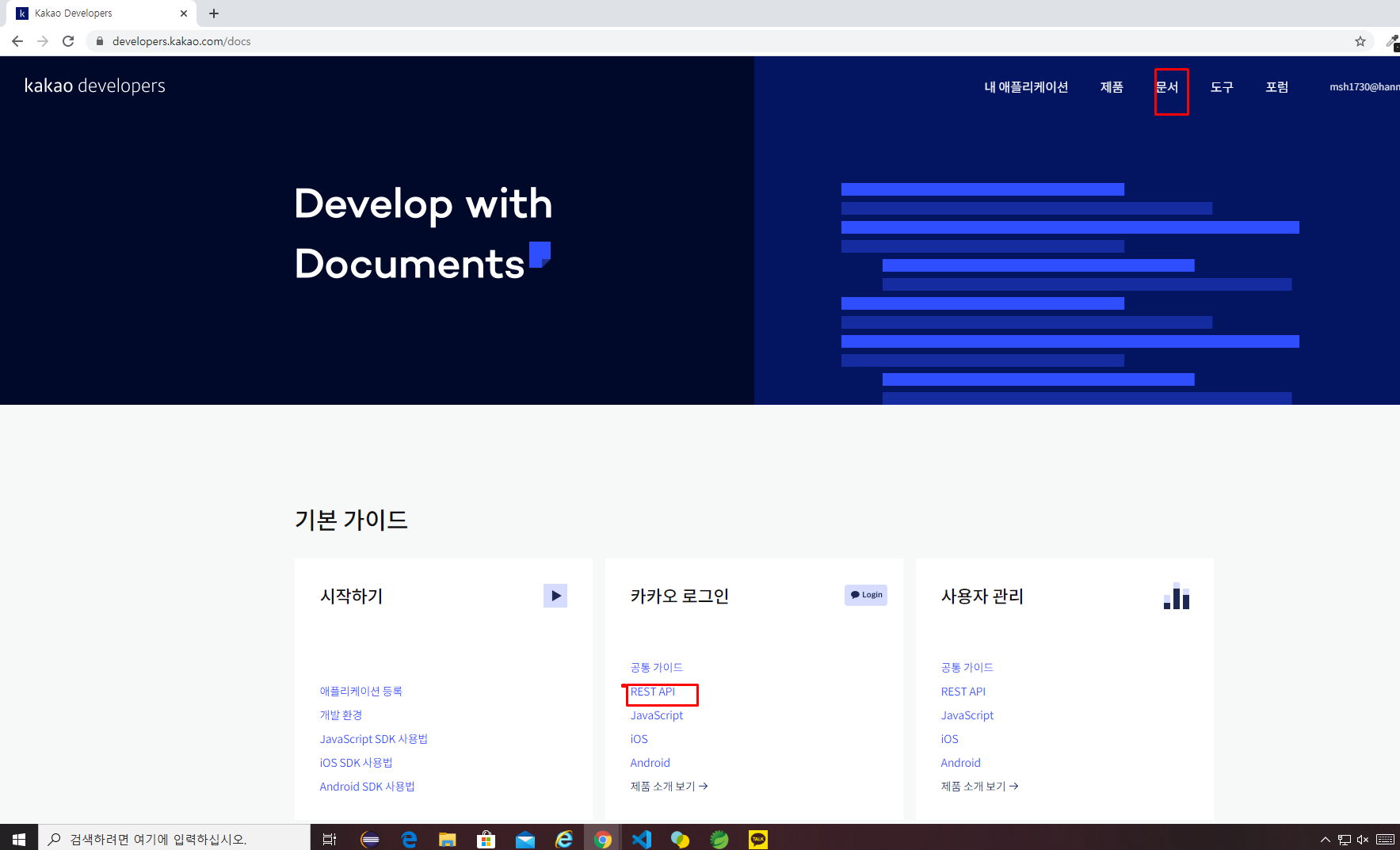Open the 애플리케이션 등록 link
1400x850 pixels.
click(x=360, y=692)
